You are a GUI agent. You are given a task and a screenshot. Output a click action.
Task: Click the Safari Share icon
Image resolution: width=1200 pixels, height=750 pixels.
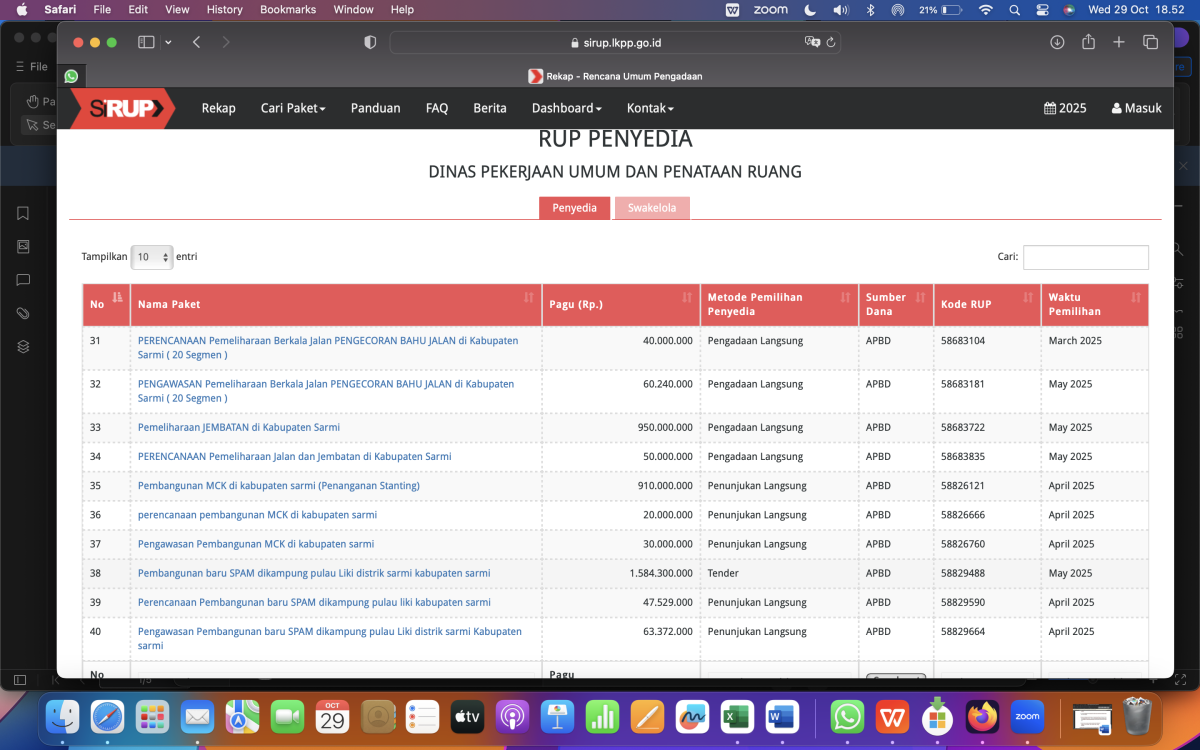1088,42
